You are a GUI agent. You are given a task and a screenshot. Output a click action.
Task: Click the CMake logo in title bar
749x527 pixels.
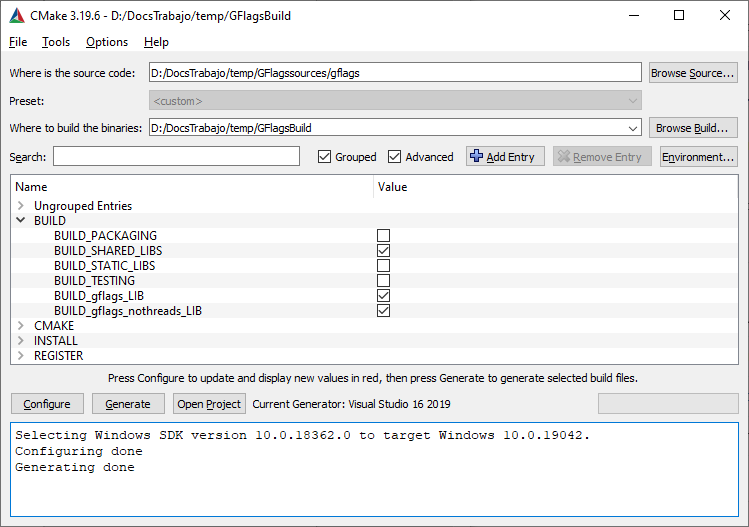(x=17, y=16)
